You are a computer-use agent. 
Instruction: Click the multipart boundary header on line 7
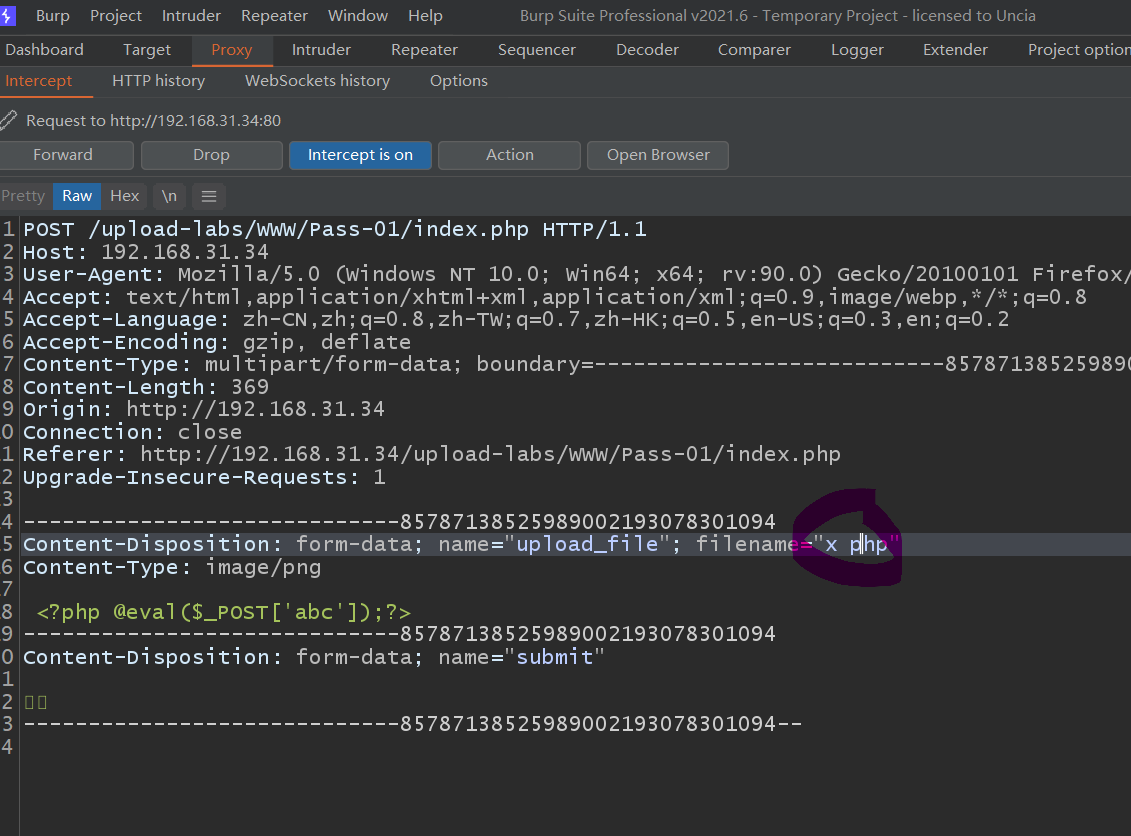point(577,364)
